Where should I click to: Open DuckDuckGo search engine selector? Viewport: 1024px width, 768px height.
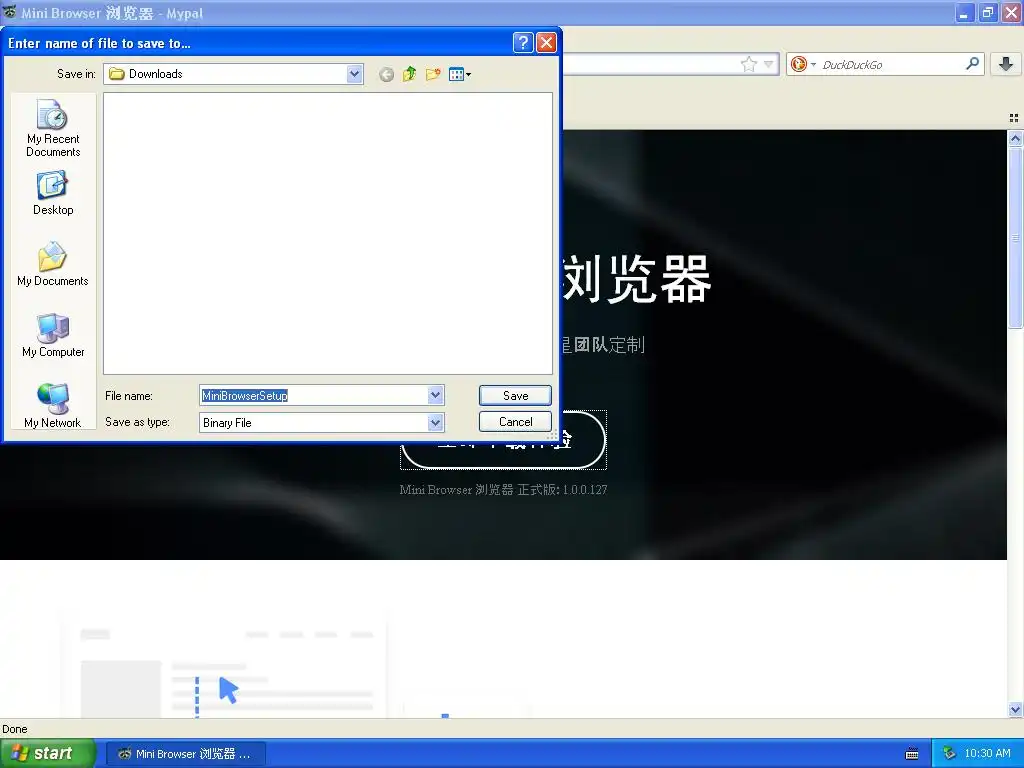coord(803,64)
